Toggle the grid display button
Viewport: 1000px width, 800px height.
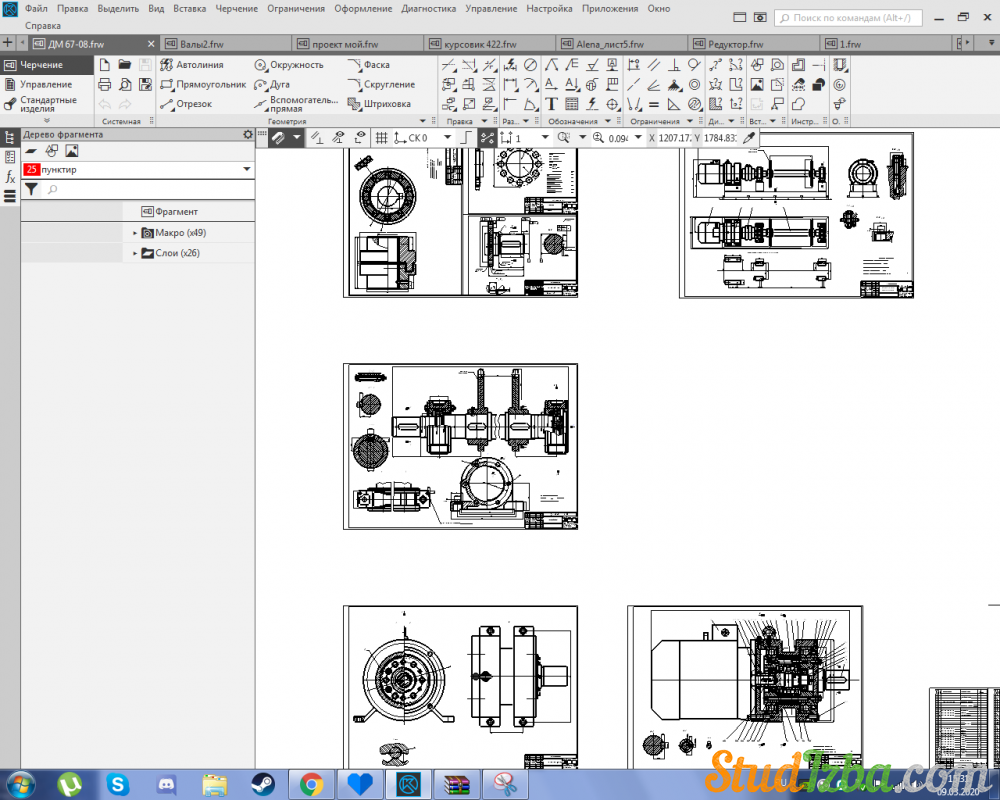click(381, 138)
